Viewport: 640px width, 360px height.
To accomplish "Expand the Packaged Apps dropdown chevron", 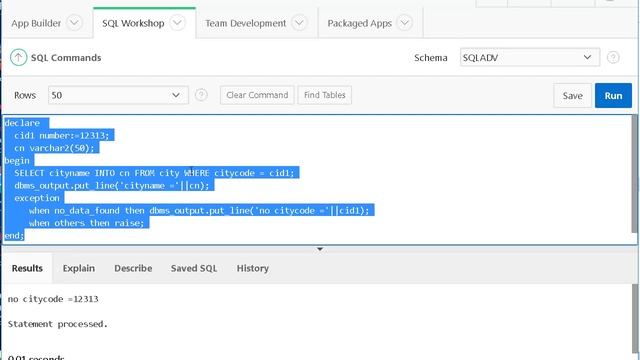I will click(404, 23).
